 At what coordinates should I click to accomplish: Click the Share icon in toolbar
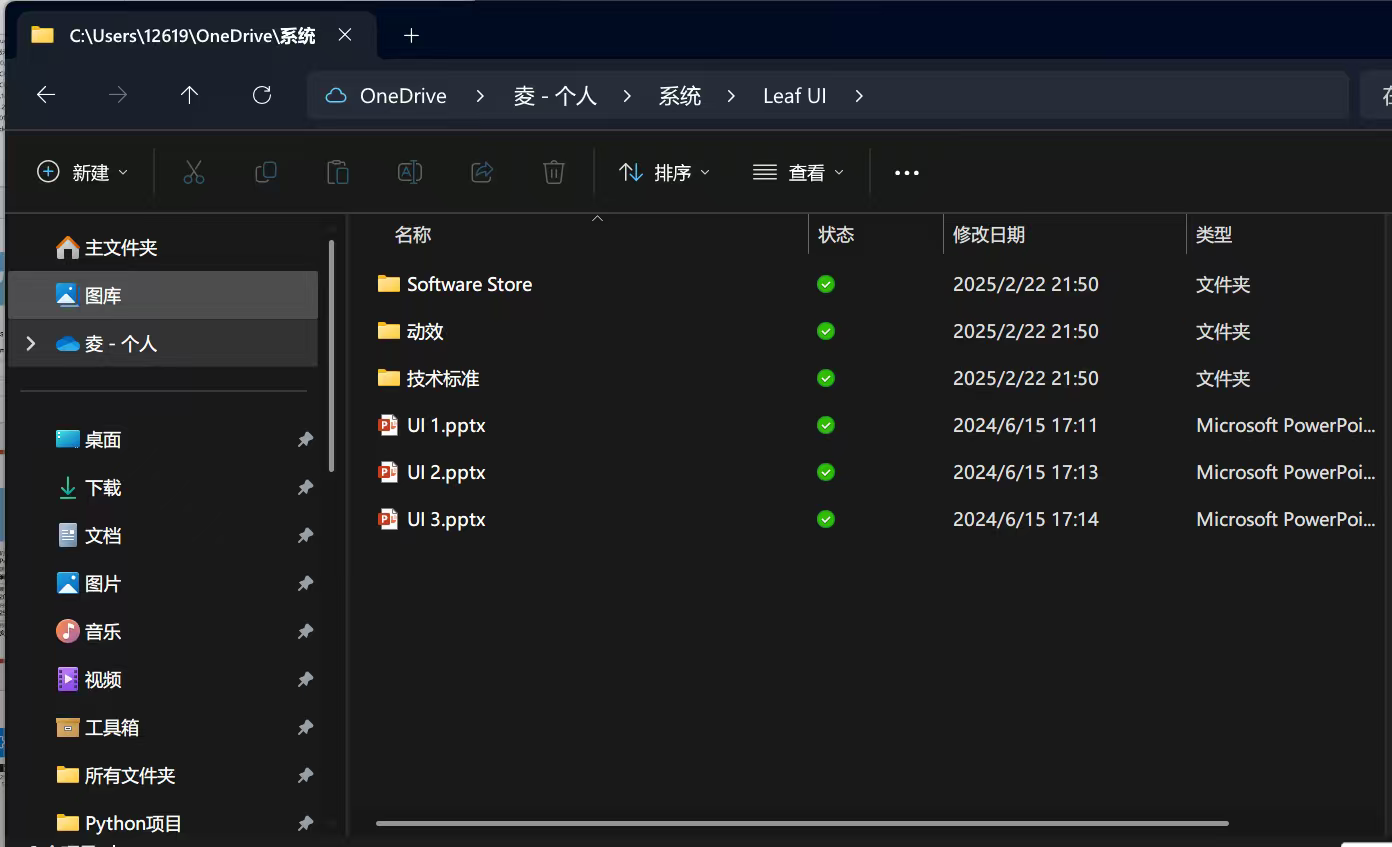(482, 173)
